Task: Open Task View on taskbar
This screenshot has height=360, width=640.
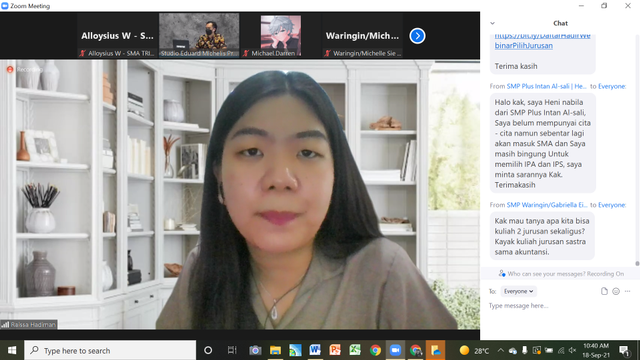Action: coord(232,350)
